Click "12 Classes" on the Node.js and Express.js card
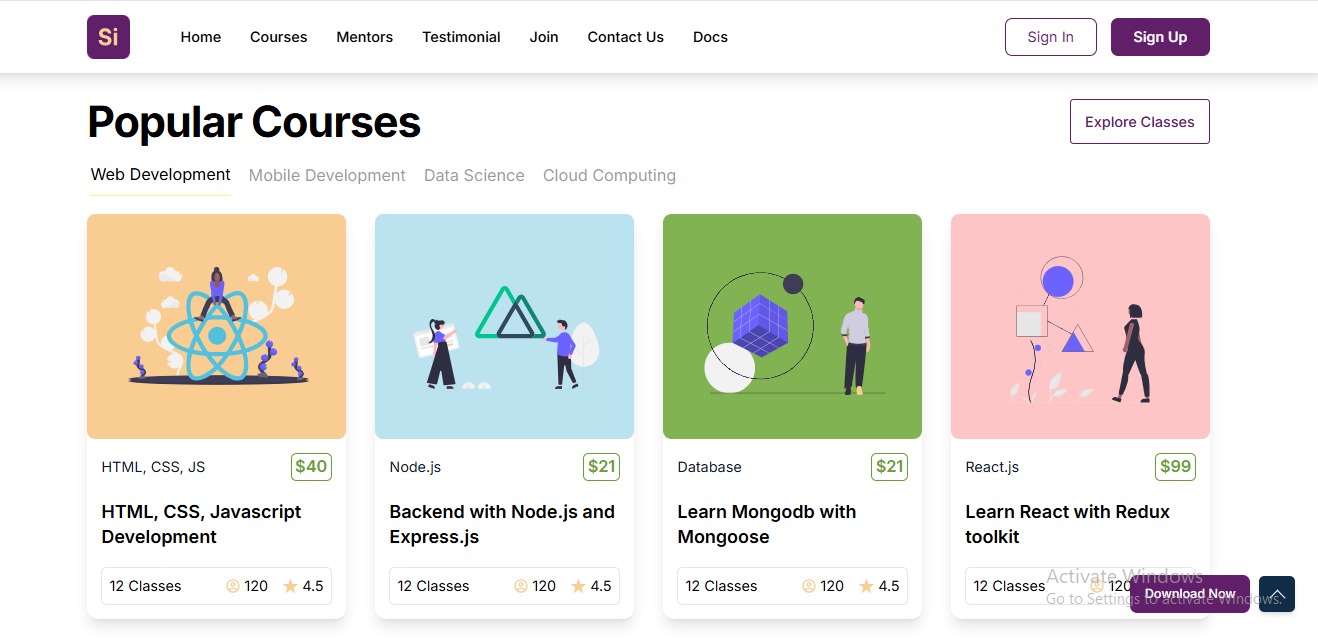 point(434,586)
